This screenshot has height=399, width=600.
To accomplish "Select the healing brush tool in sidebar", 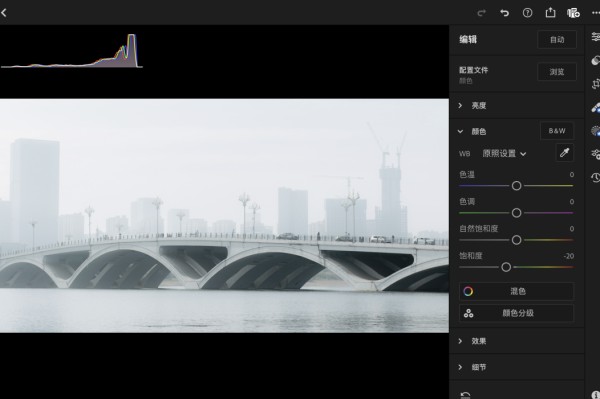I will (595, 108).
